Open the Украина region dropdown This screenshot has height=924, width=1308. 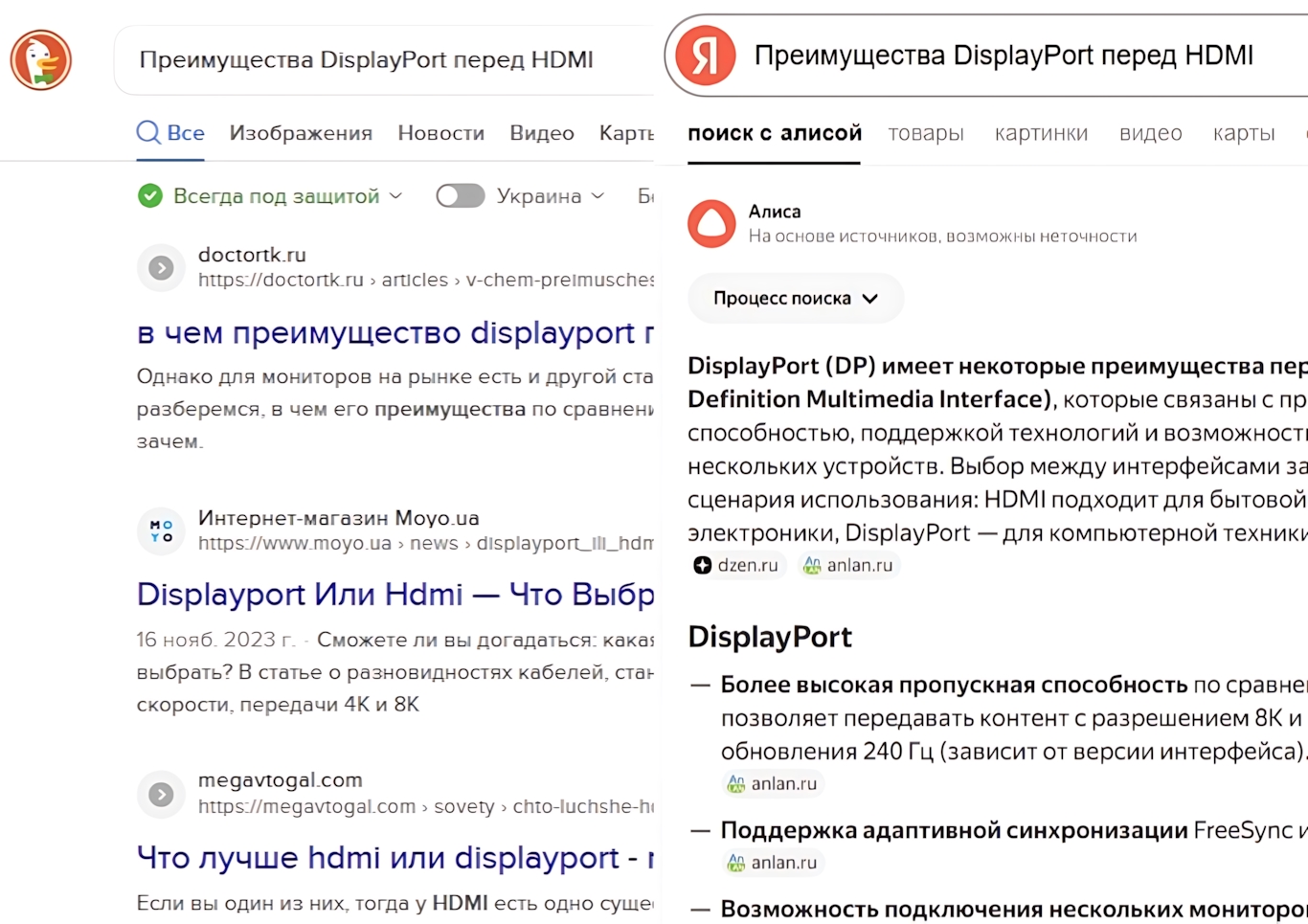(551, 196)
